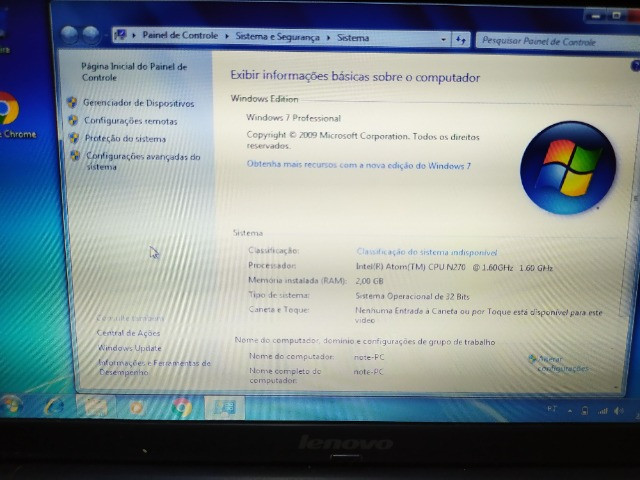Click shield icon beside Configurações avançadas

coord(75,156)
